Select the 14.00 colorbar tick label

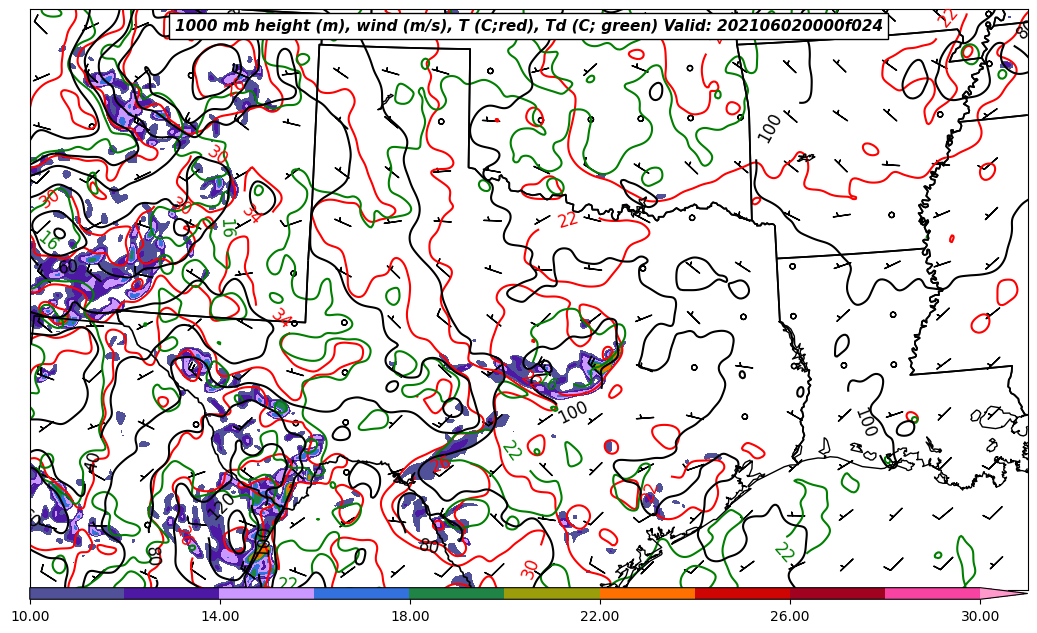pos(220,616)
